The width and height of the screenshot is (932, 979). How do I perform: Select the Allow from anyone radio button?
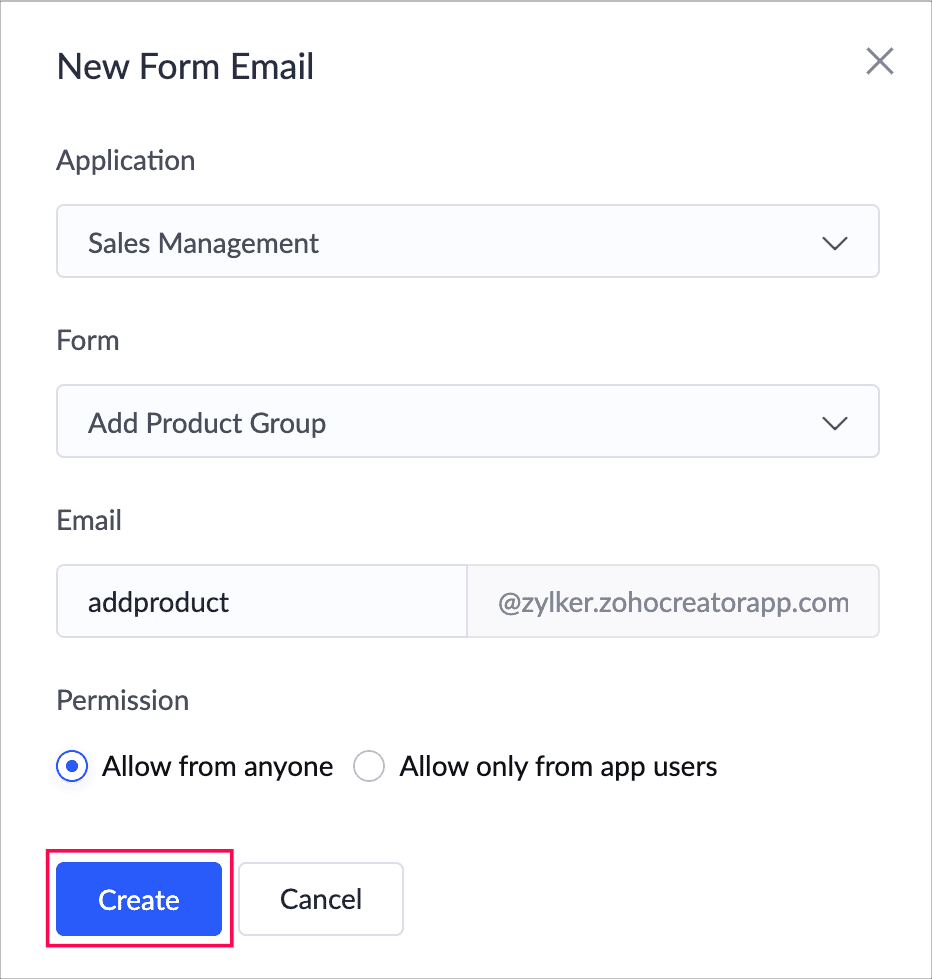73,767
